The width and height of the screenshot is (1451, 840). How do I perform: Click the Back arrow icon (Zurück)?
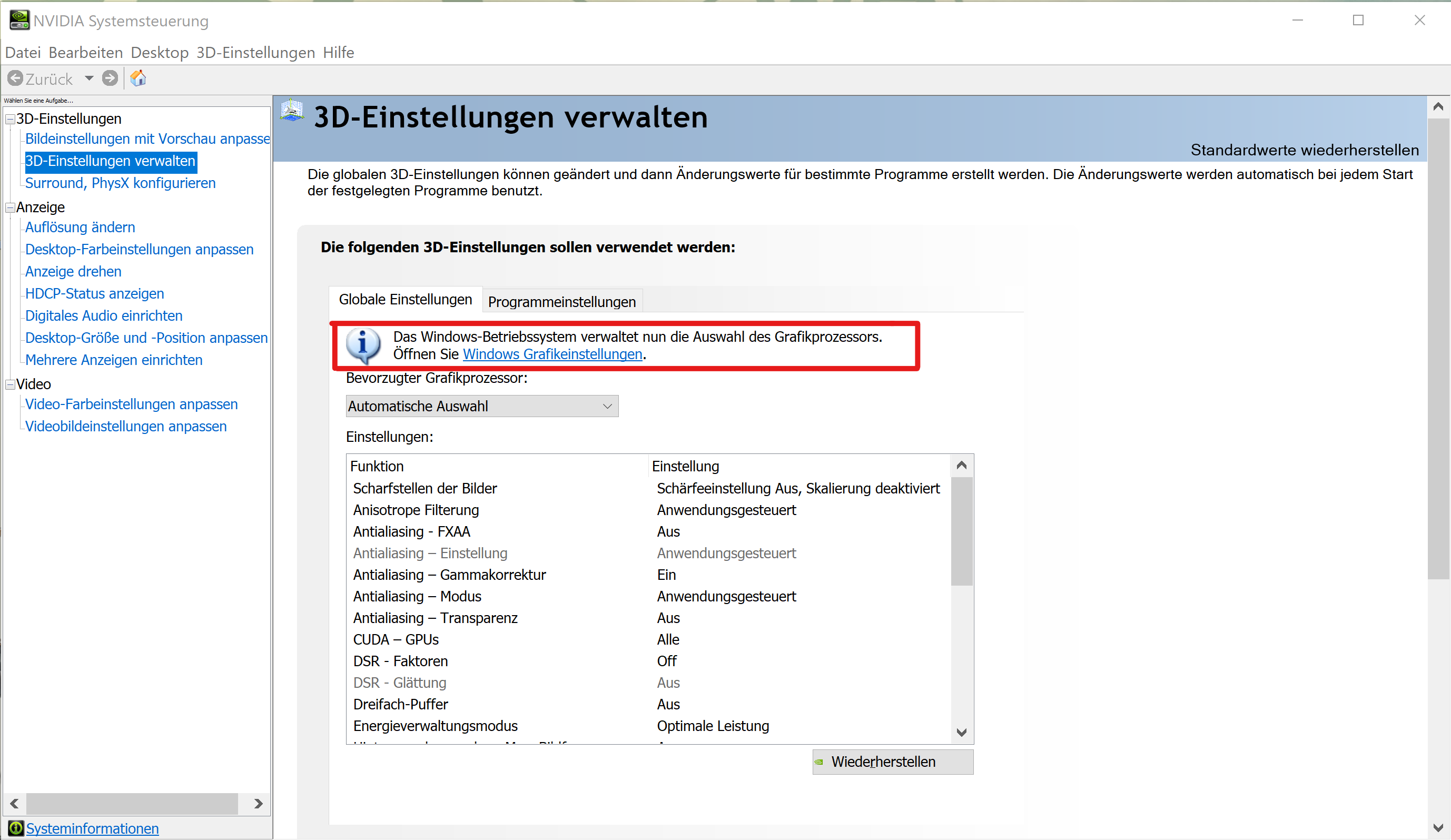point(16,78)
